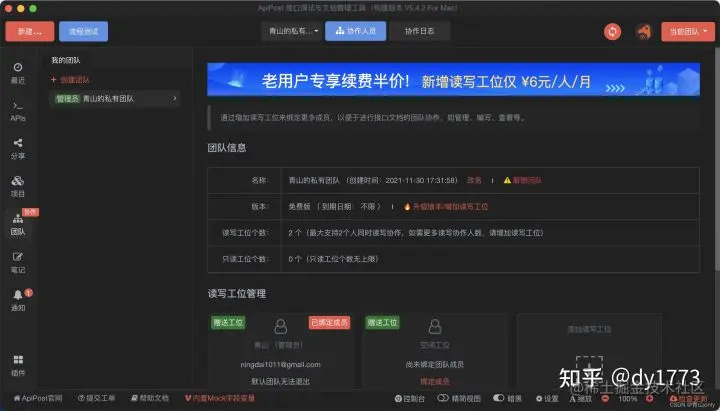This screenshot has width=720, height=411.
Task: Open ApiPost官网 website link
Action: [38, 398]
